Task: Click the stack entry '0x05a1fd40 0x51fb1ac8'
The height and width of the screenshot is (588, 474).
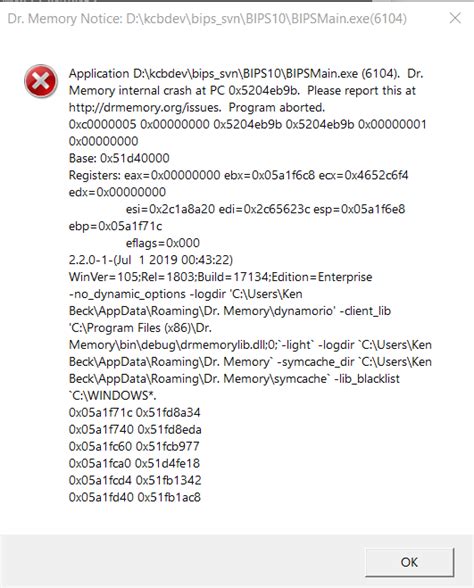Action: pos(135,497)
